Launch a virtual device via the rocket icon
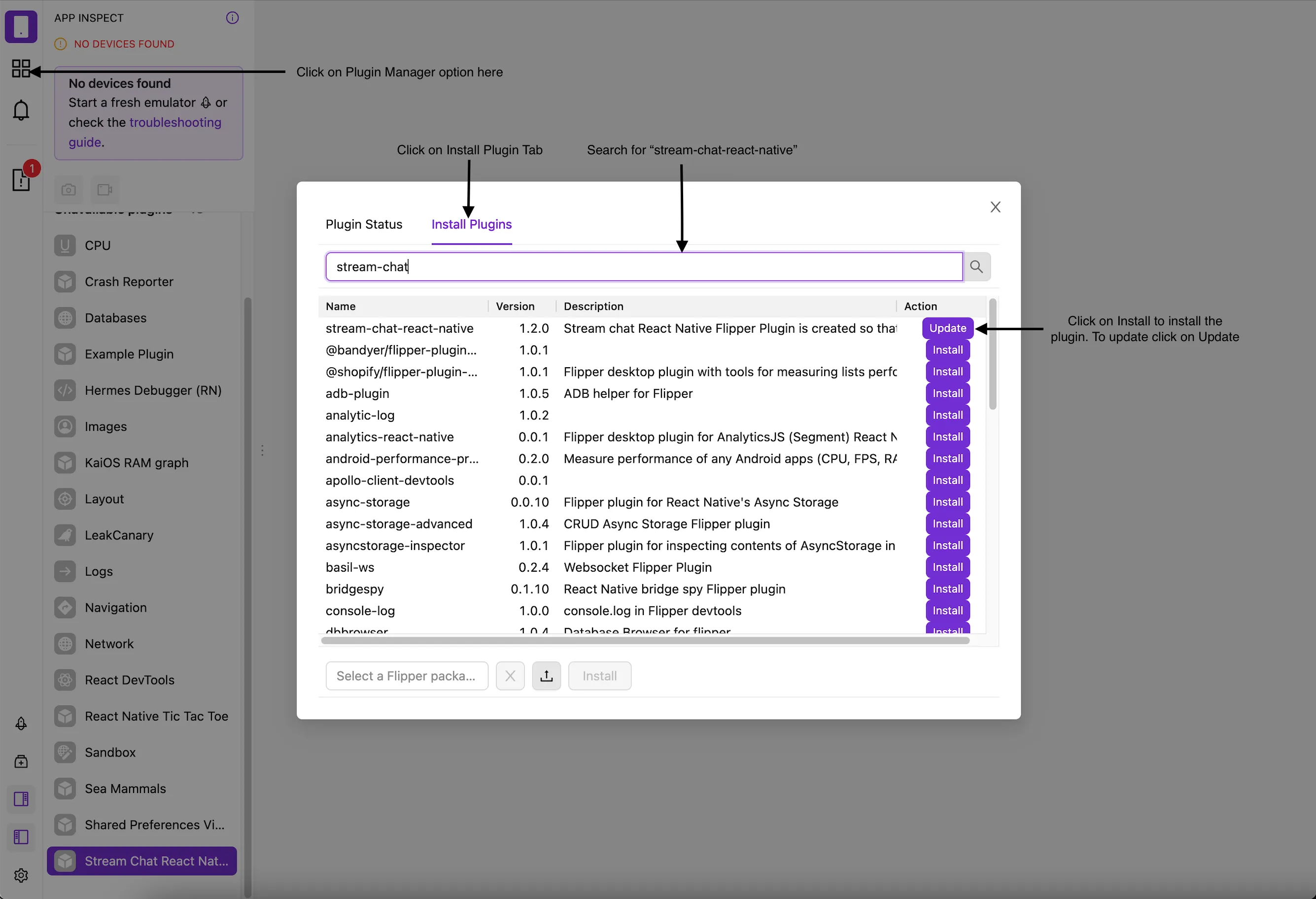The image size is (1316, 899). tap(21, 723)
